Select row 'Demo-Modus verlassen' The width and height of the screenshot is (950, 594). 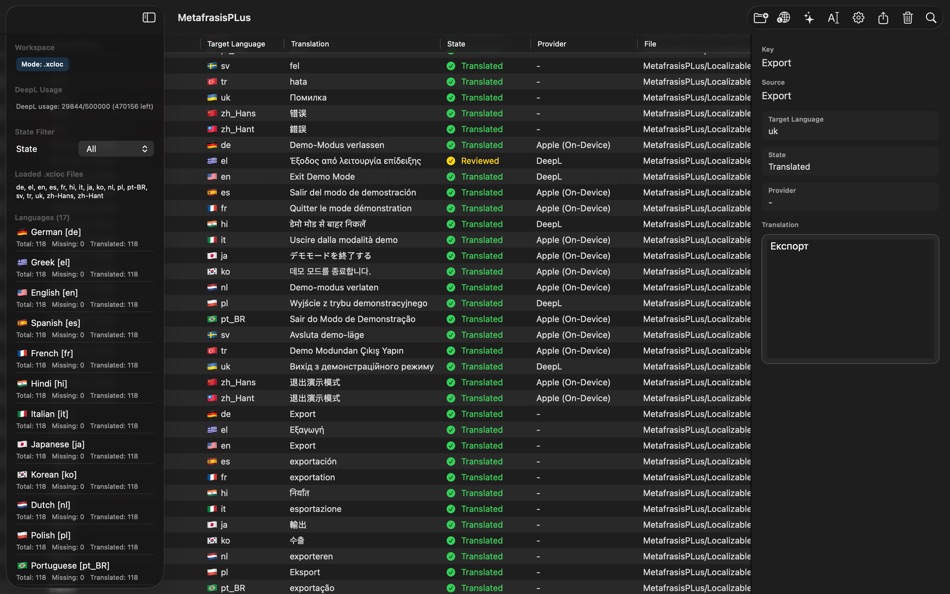click(457, 145)
